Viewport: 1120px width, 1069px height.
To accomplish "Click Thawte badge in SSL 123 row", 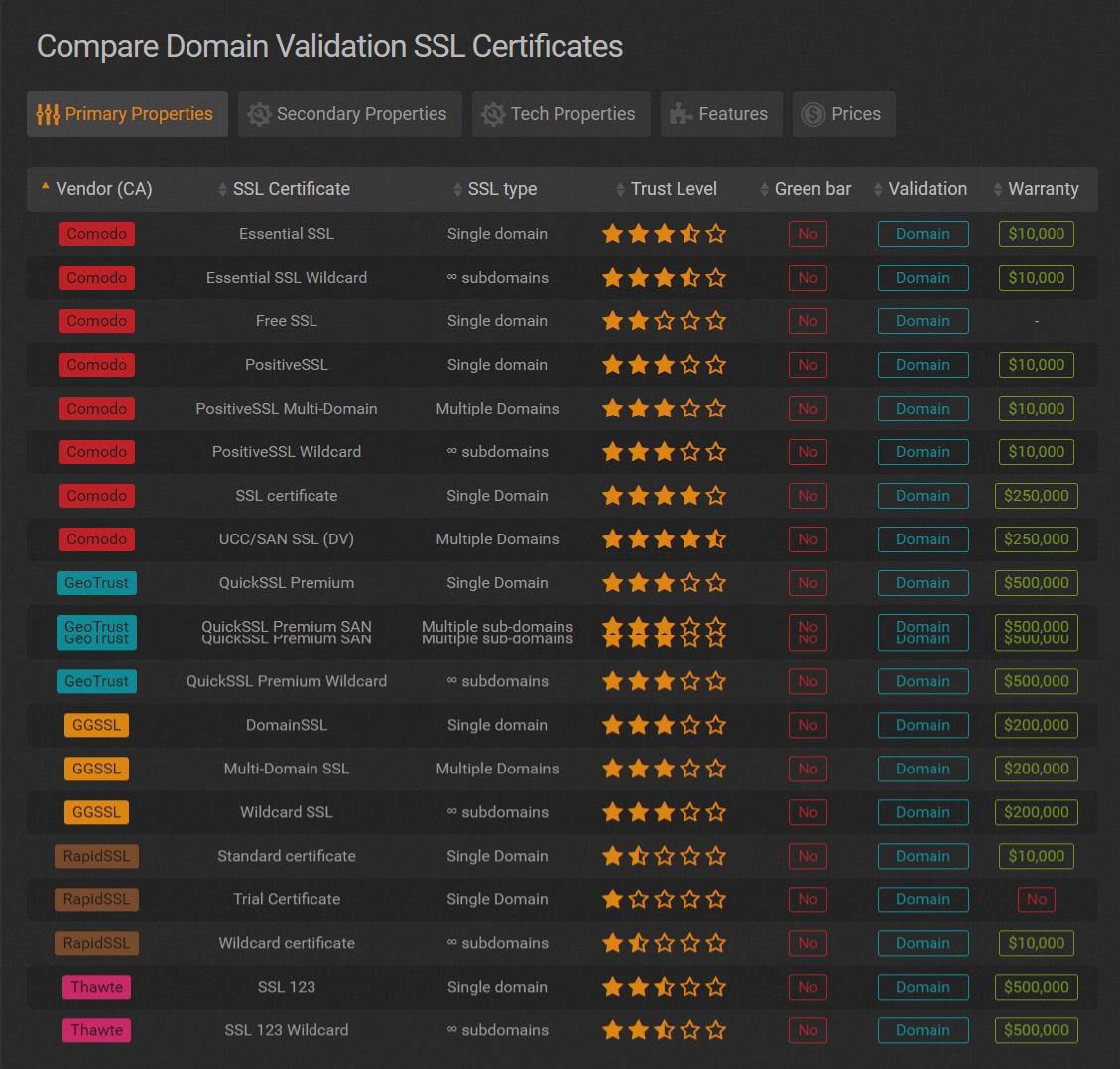I will tap(96, 986).
